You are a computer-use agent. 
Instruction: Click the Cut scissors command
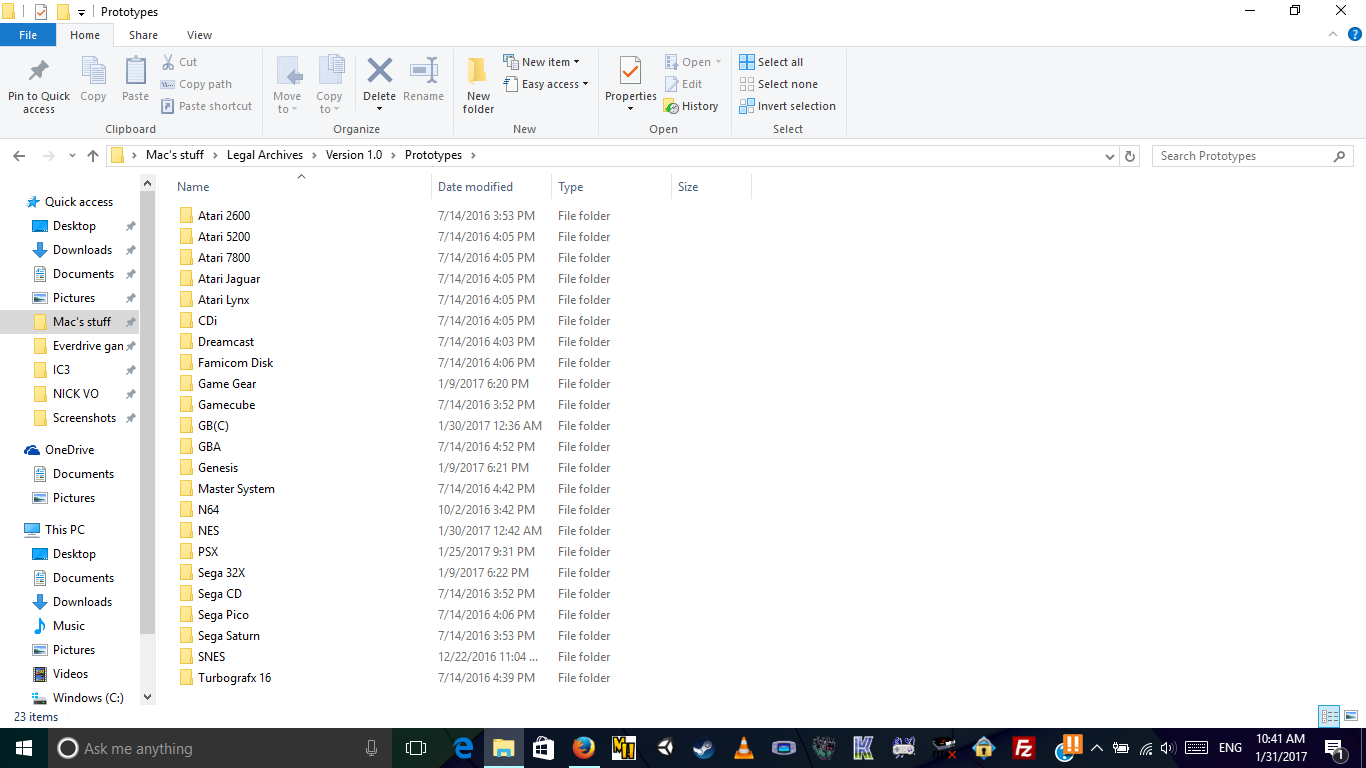pyautogui.click(x=180, y=62)
